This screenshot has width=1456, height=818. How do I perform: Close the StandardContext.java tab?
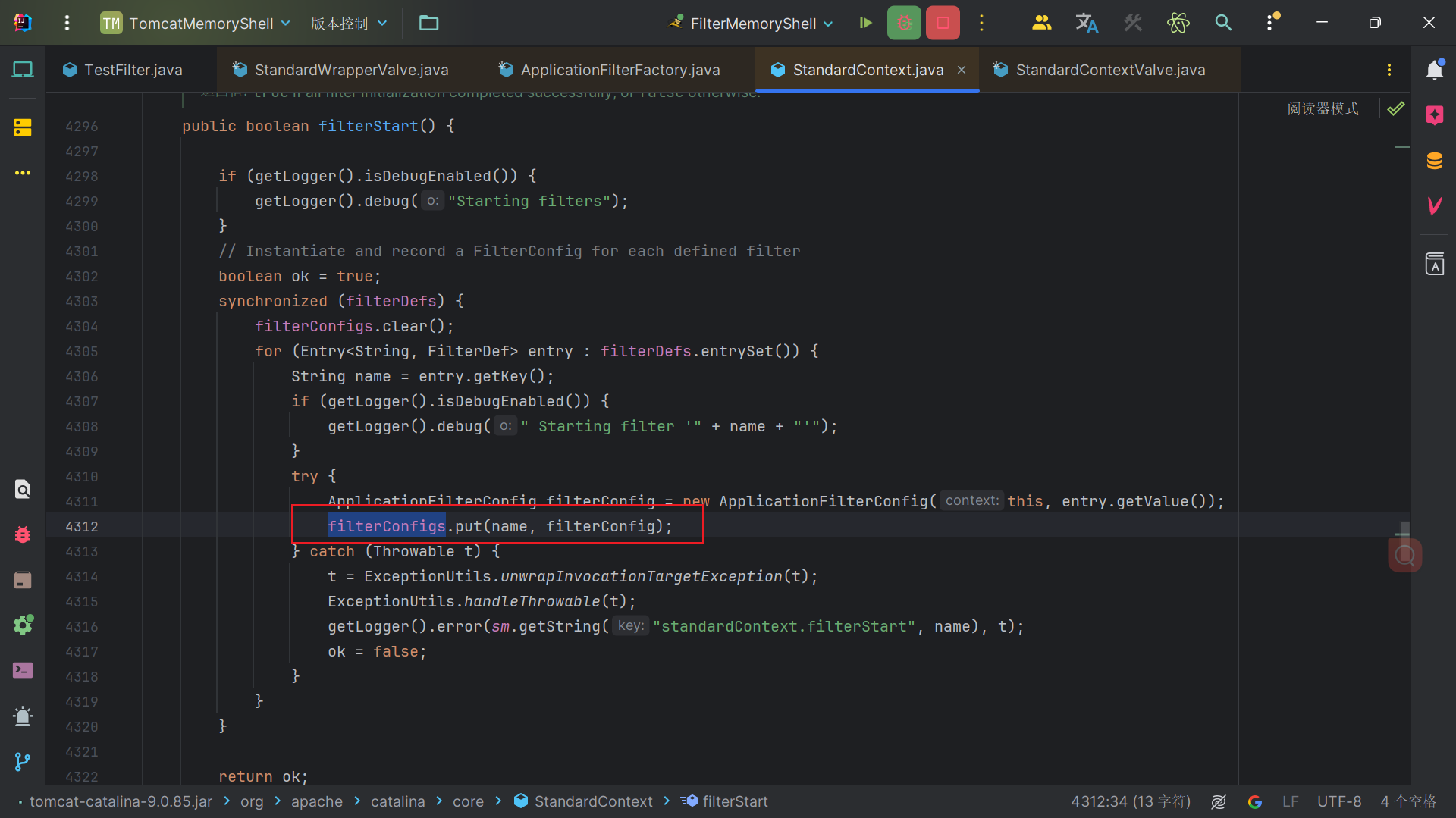pyautogui.click(x=962, y=70)
